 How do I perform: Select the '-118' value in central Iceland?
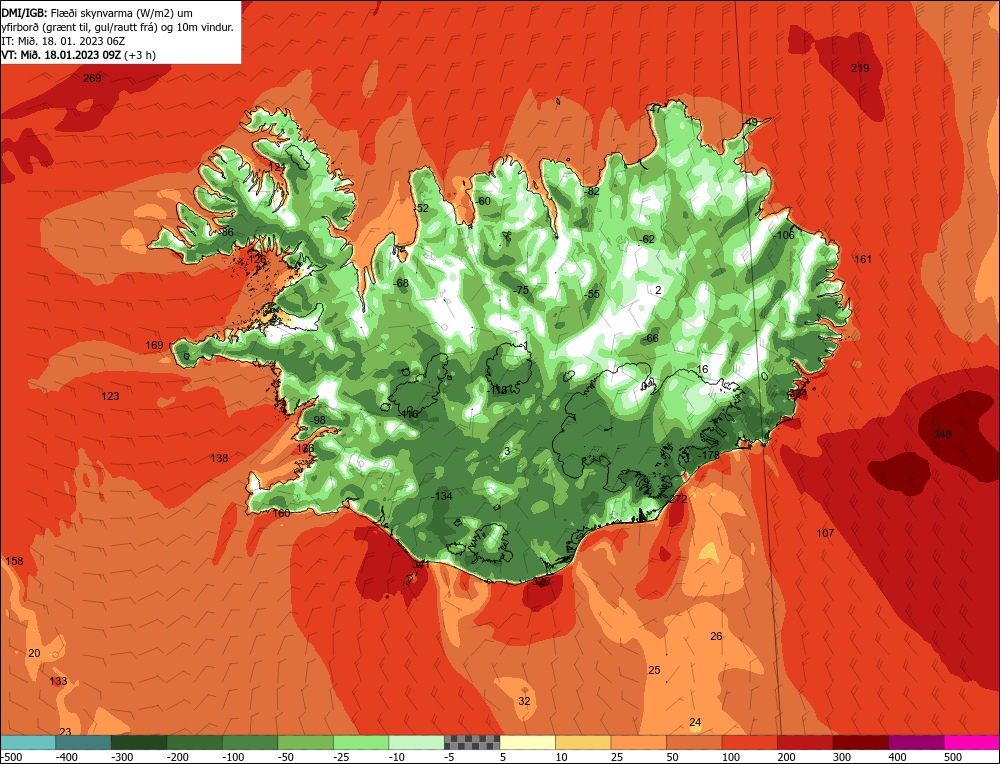(x=496, y=390)
